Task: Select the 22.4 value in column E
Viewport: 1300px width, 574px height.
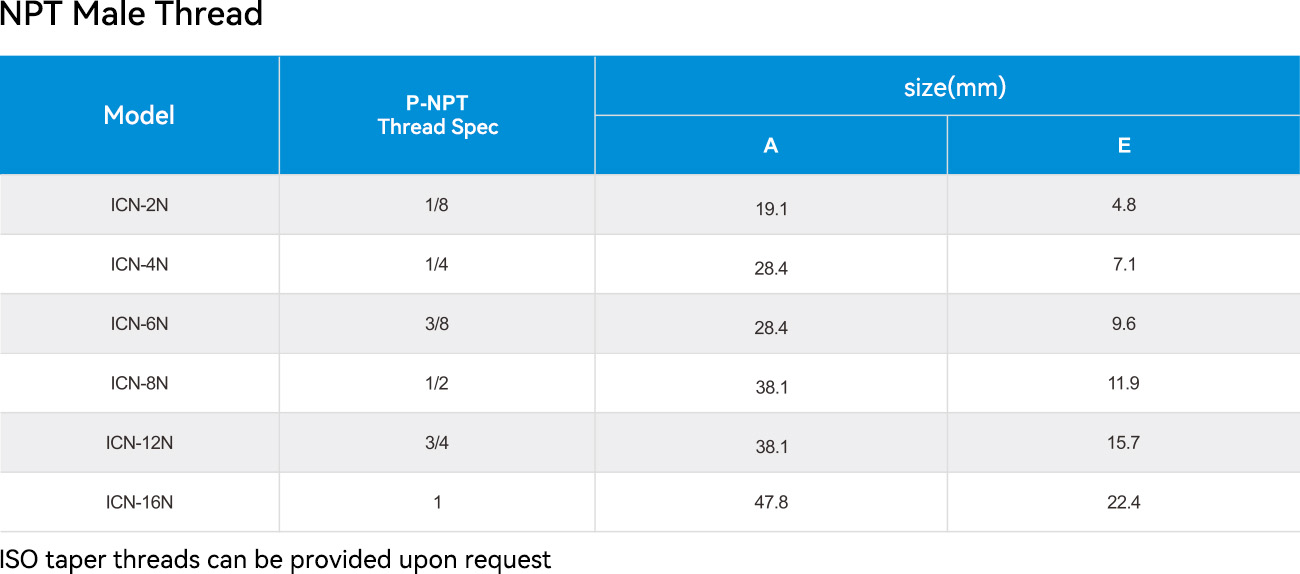Action: coord(1124,502)
